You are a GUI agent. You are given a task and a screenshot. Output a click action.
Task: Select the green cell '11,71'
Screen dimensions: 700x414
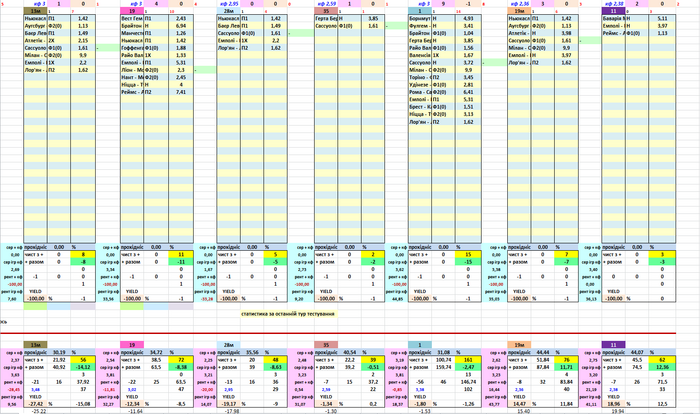(x=566, y=367)
